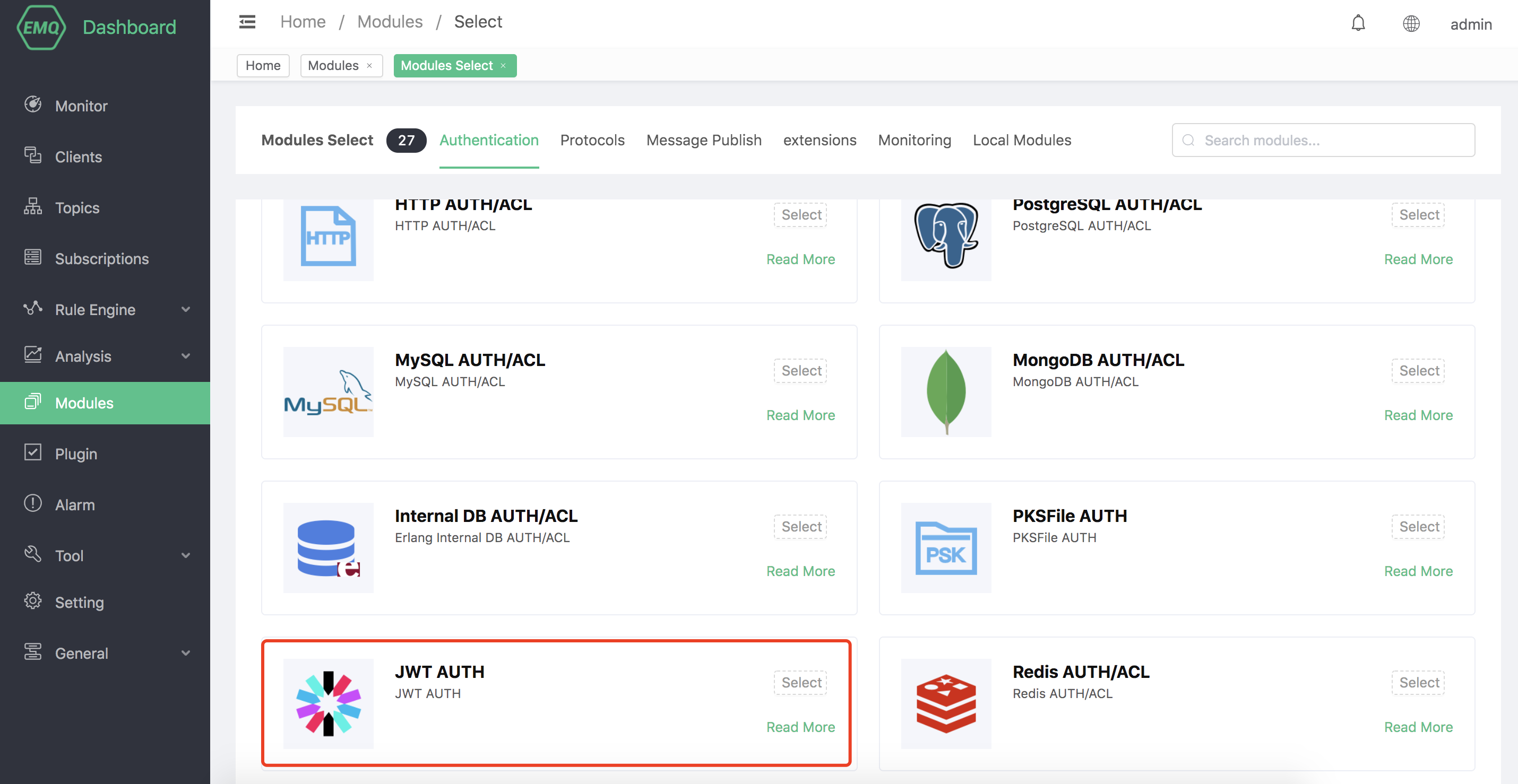
Task: Click Read More for MongoDB AUTH/ACL
Action: click(x=1418, y=415)
